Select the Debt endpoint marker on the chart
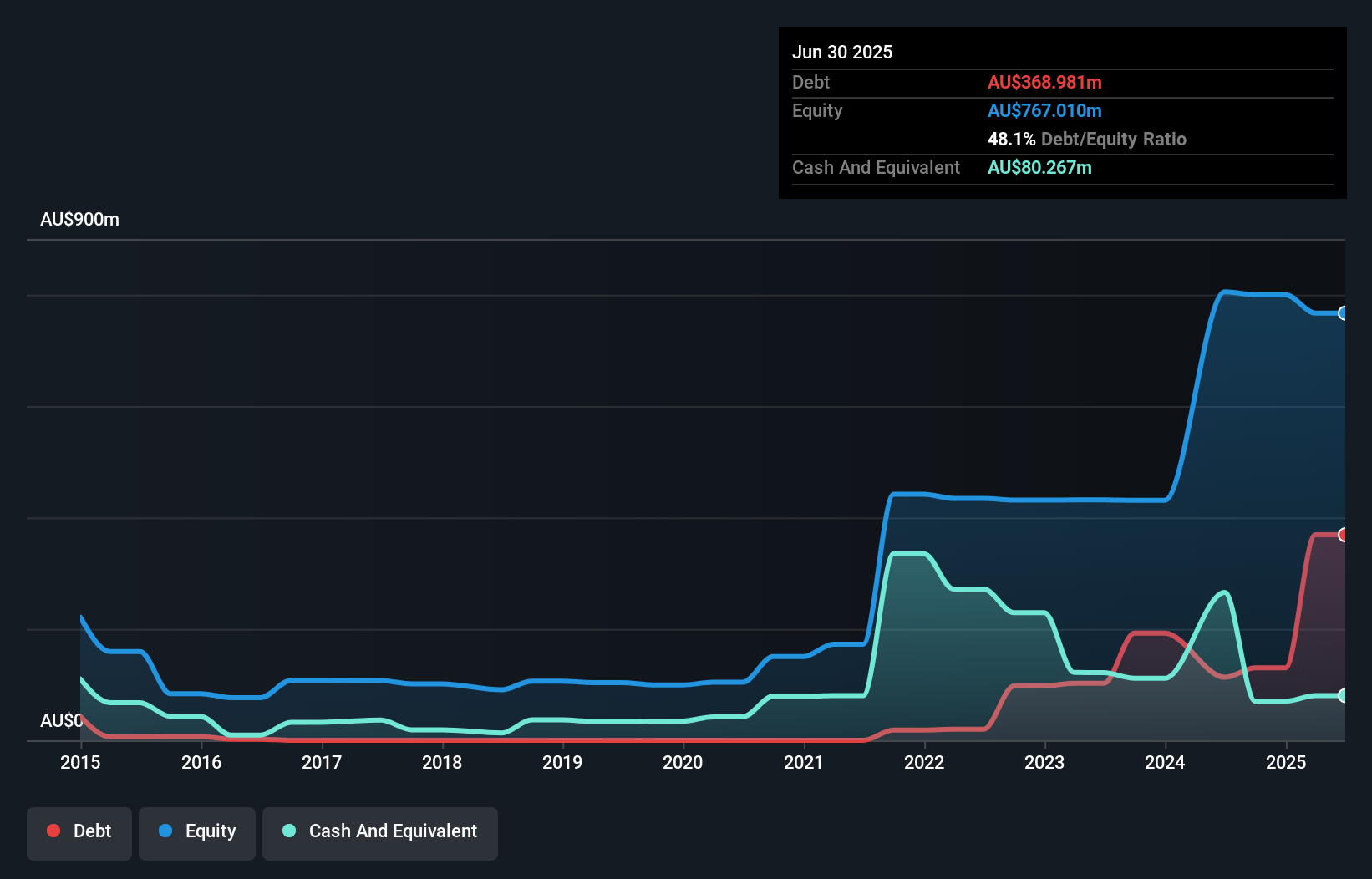The height and width of the screenshot is (879, 1372). (x=1344, y=534)
